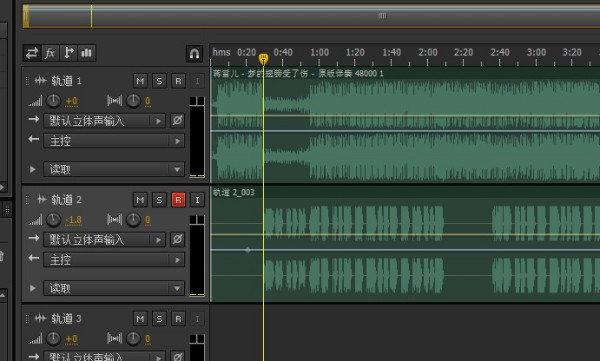Image resolution: width=600 pixels, height=361 pixels.
Task: Mute track 轨道 1
Action: pos(140,81)
